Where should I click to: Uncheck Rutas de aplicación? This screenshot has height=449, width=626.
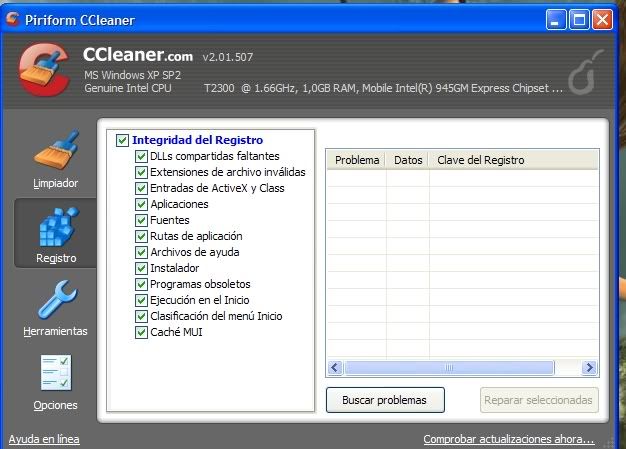[141, 236]
